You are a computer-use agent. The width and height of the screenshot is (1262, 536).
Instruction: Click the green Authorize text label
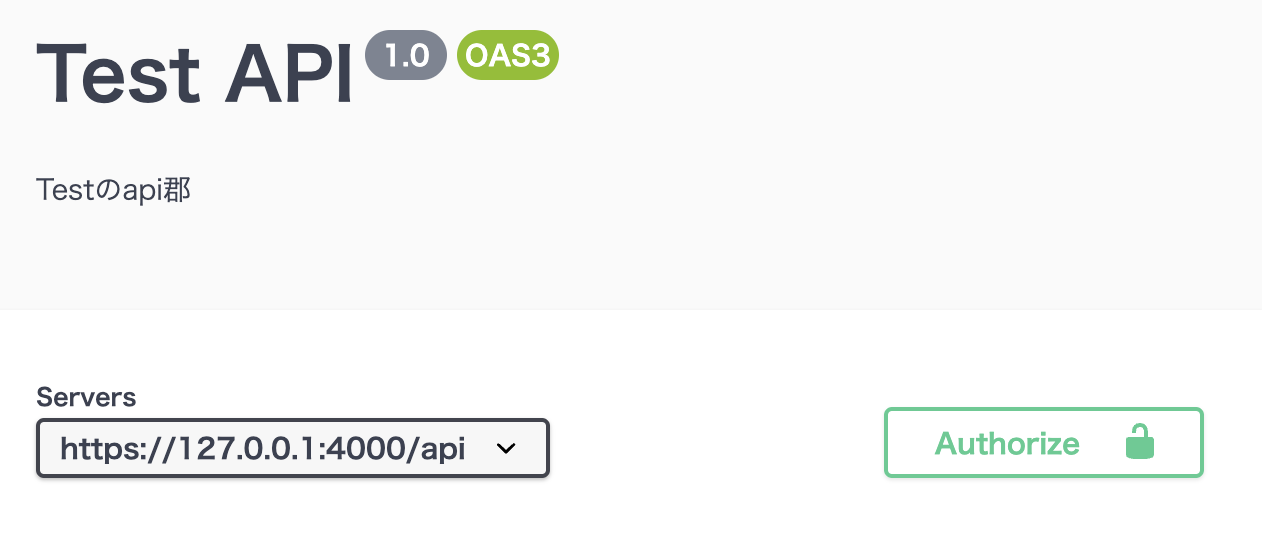pyautogui.click(x=1007, y=443)
